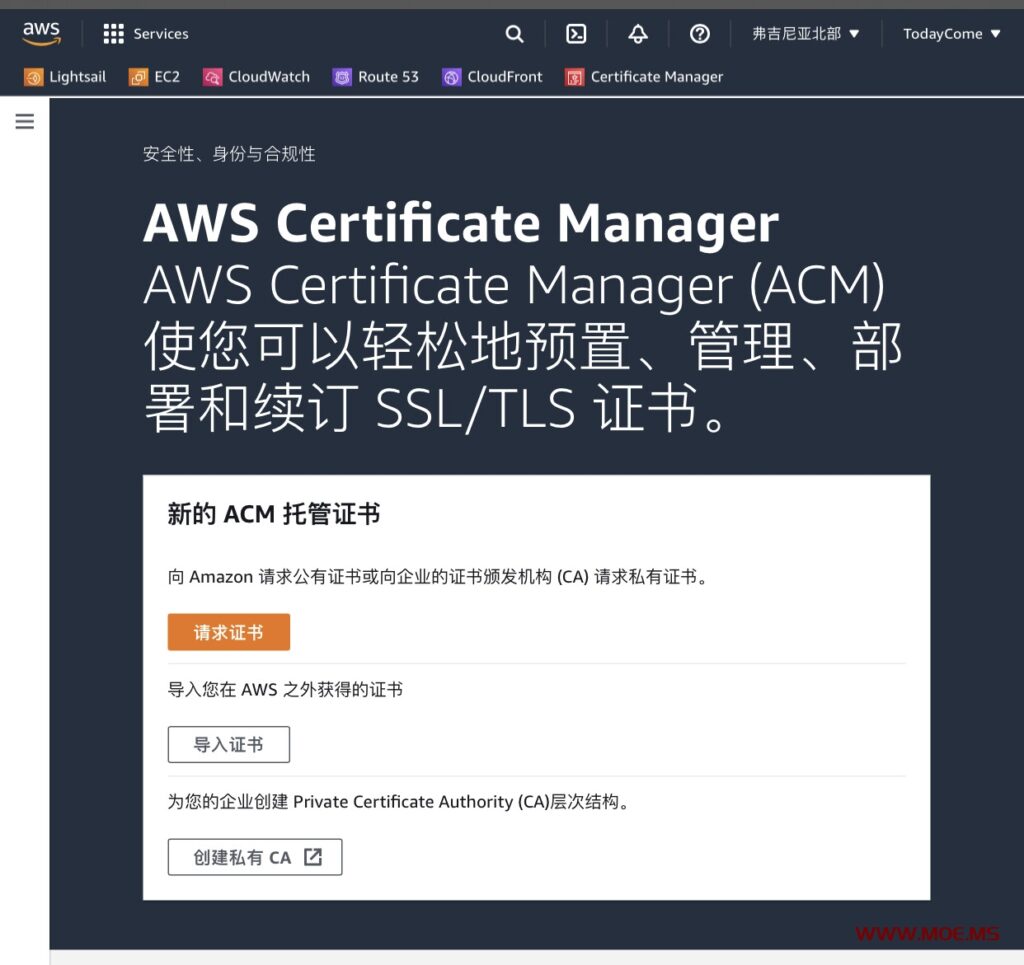Open the Services grid menu

[114, 34]
